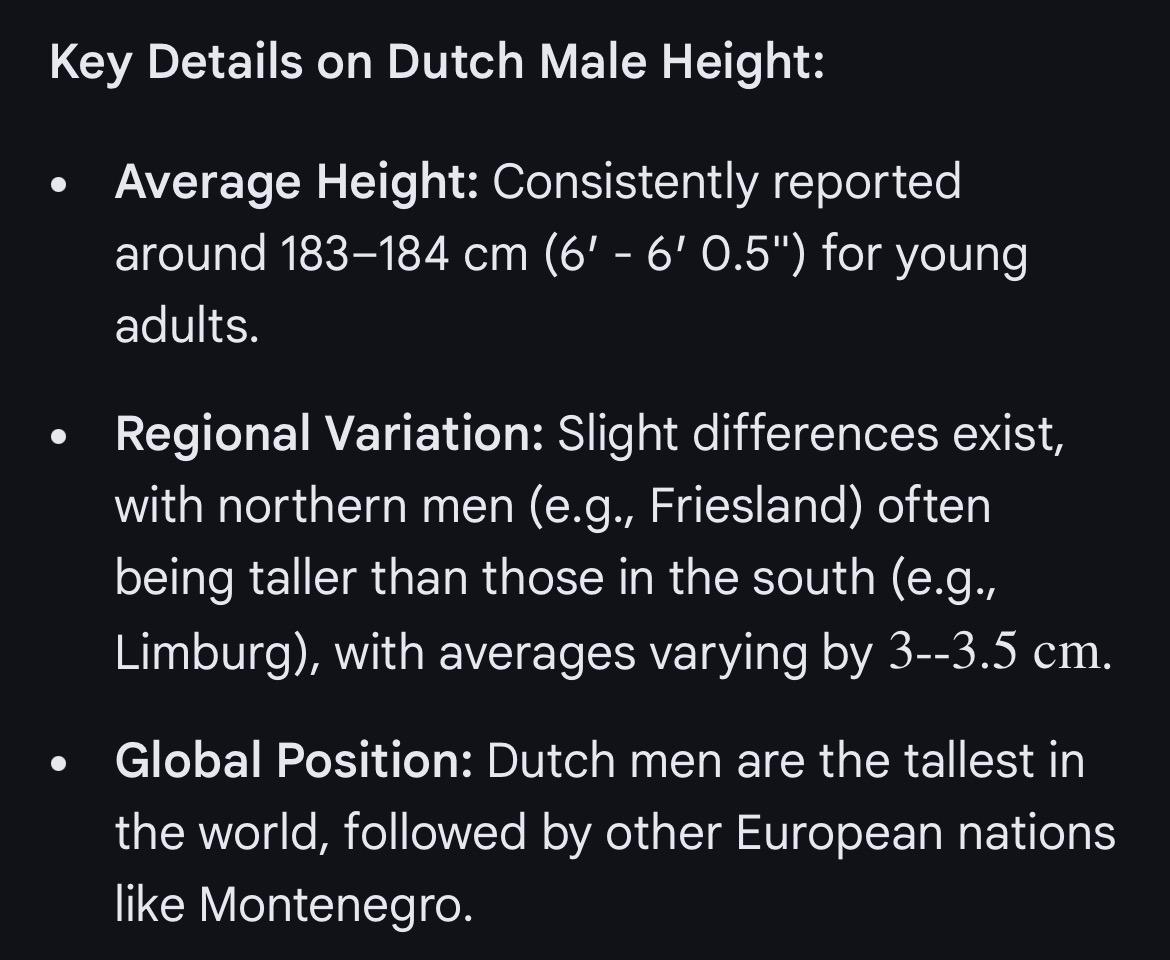Viewport: 1170px width, 960px height.
Task: Click the word "Montenegro"
Action: point(333,905)
